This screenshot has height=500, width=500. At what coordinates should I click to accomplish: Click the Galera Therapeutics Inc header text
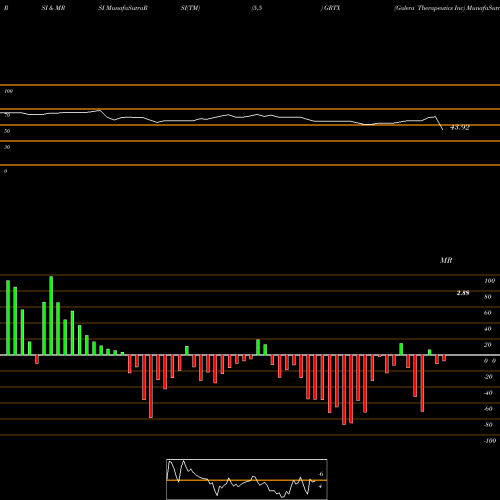[429, 8]
